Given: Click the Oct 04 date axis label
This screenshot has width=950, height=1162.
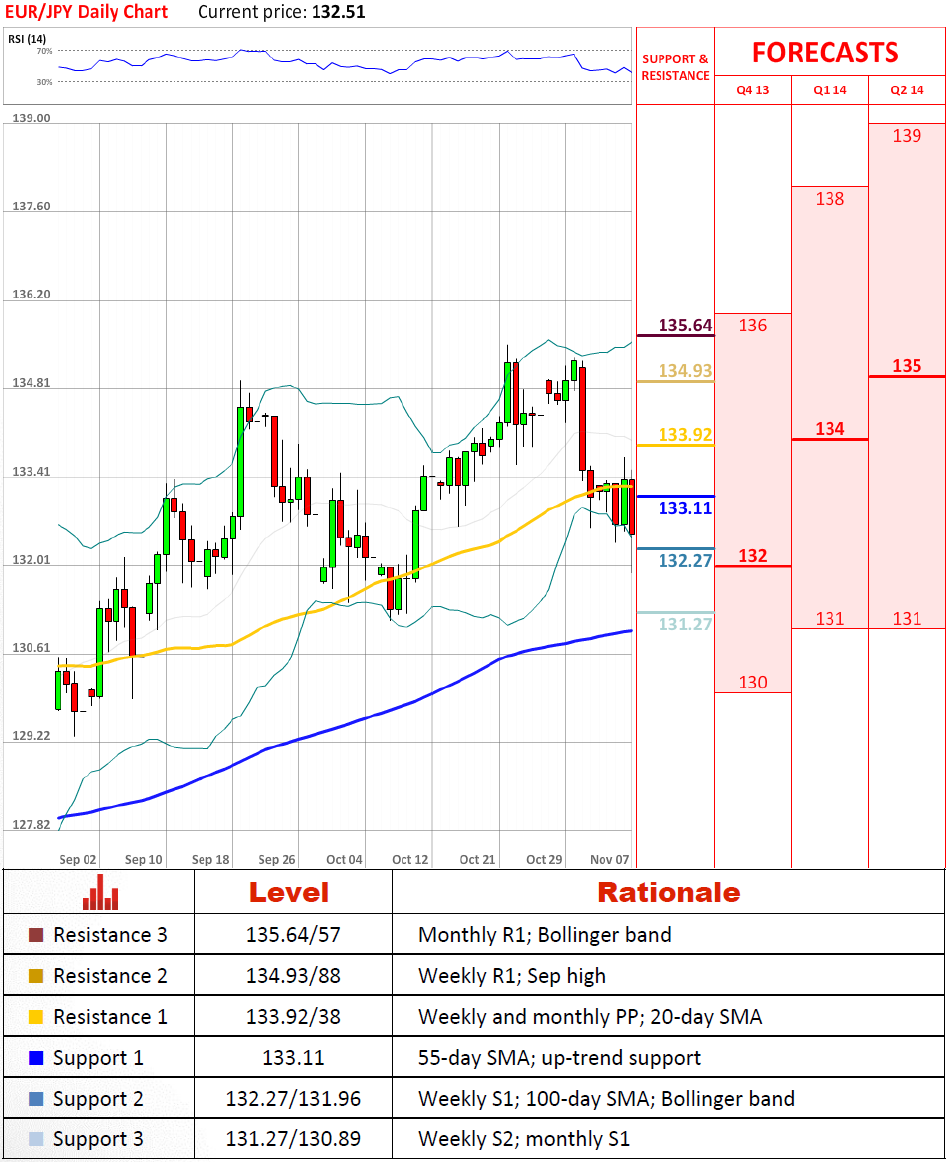Looking at the screenshot, I should tap(345, 859).
